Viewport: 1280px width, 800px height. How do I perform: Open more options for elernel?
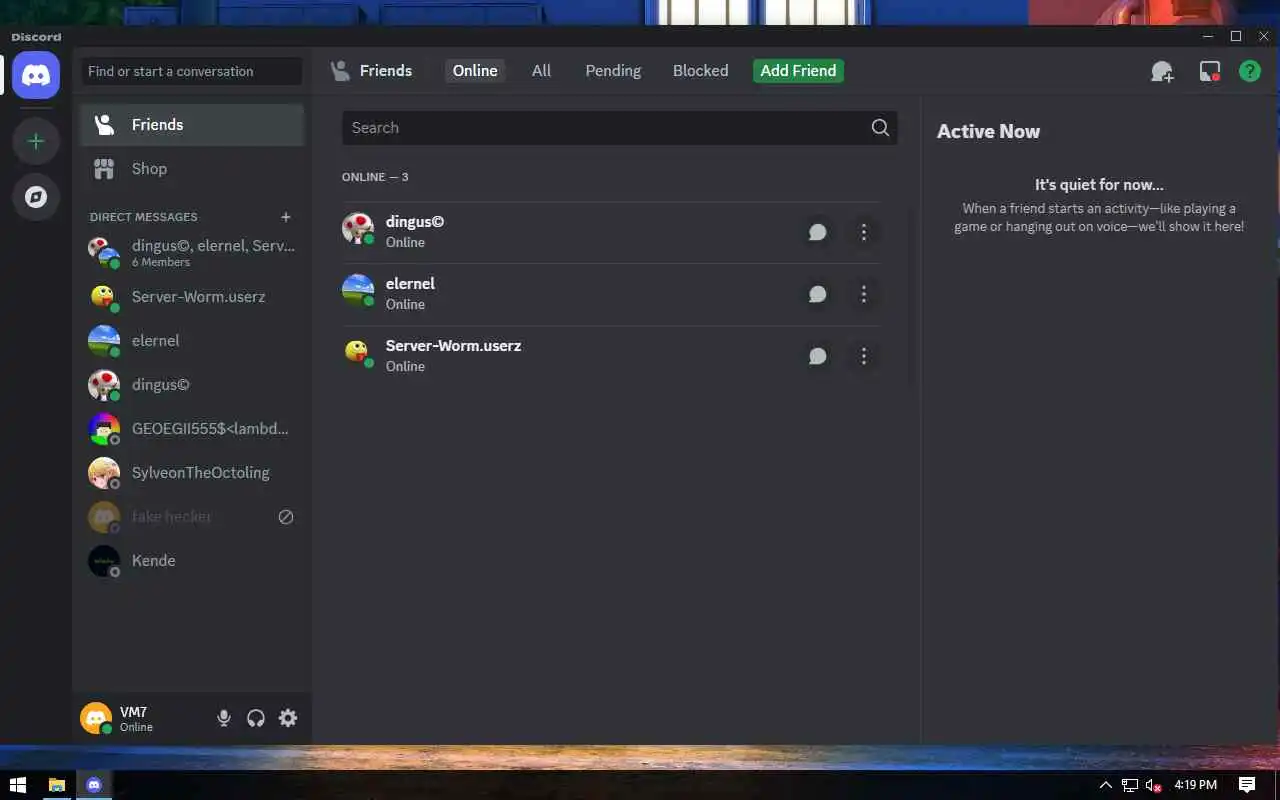[x=864, y=294]
